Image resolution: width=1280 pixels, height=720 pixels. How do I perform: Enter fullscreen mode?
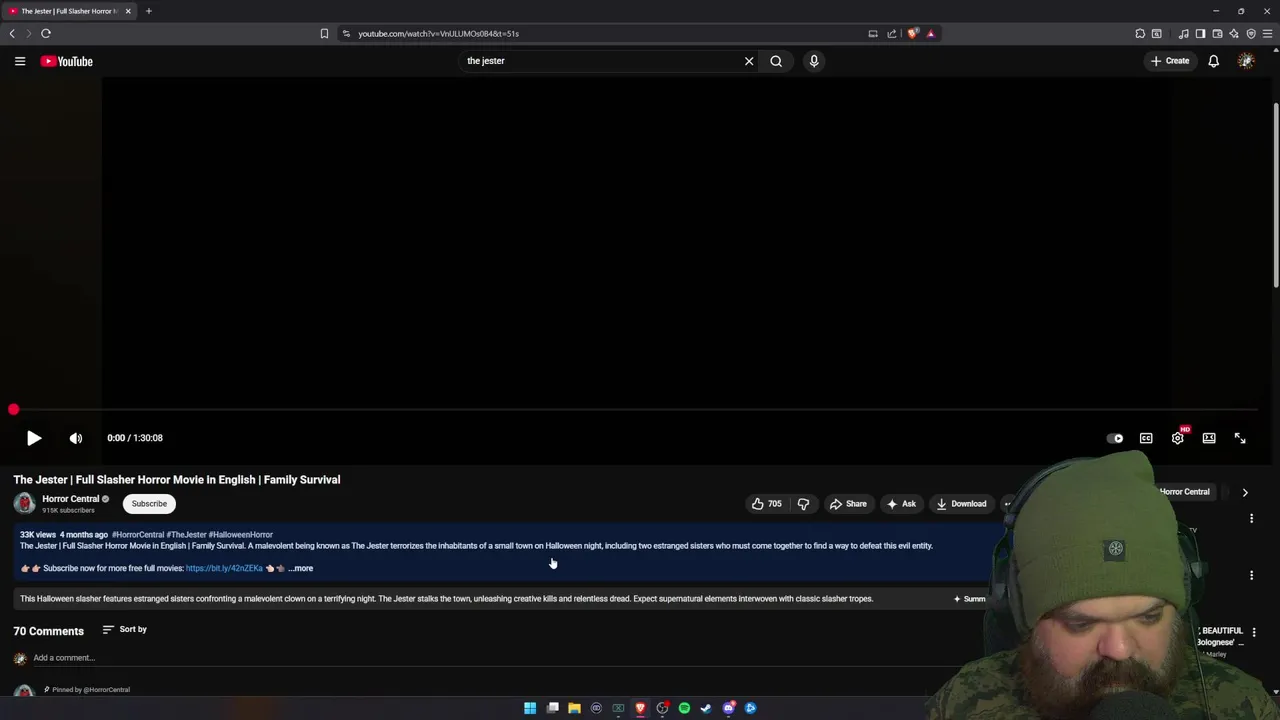1240,438
